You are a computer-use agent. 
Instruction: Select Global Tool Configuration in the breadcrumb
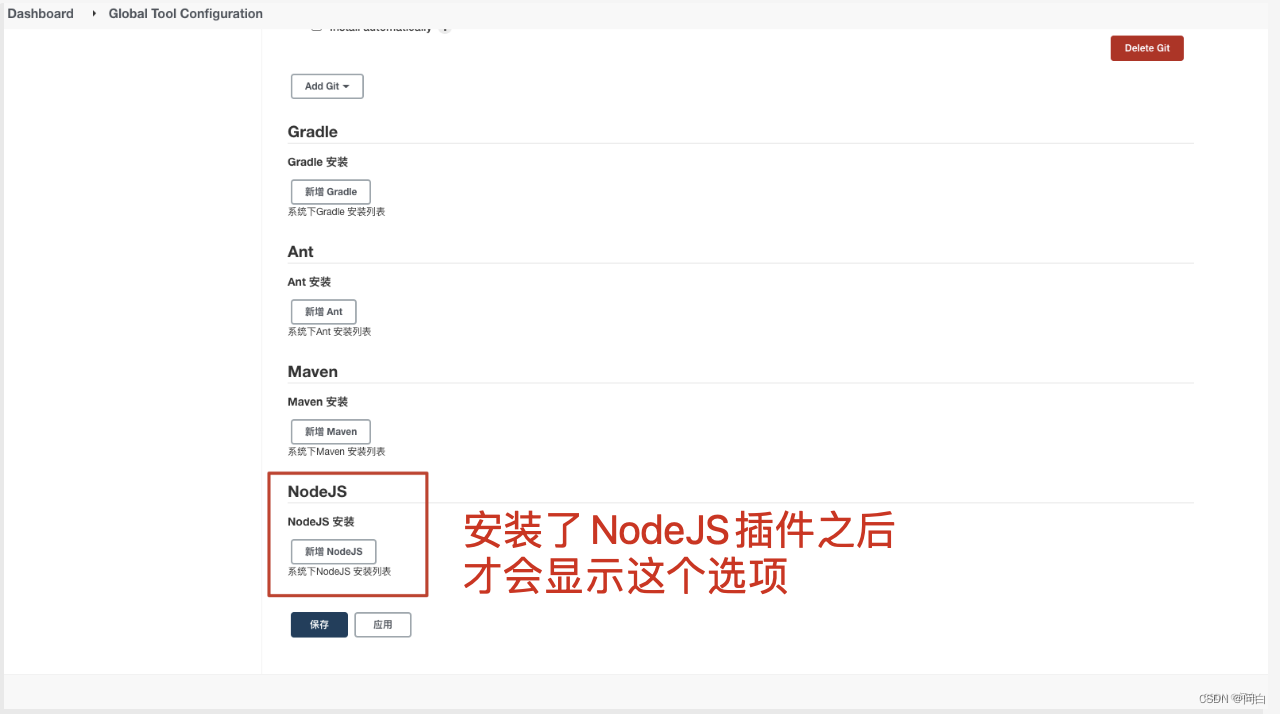click(x=185, y=13)
